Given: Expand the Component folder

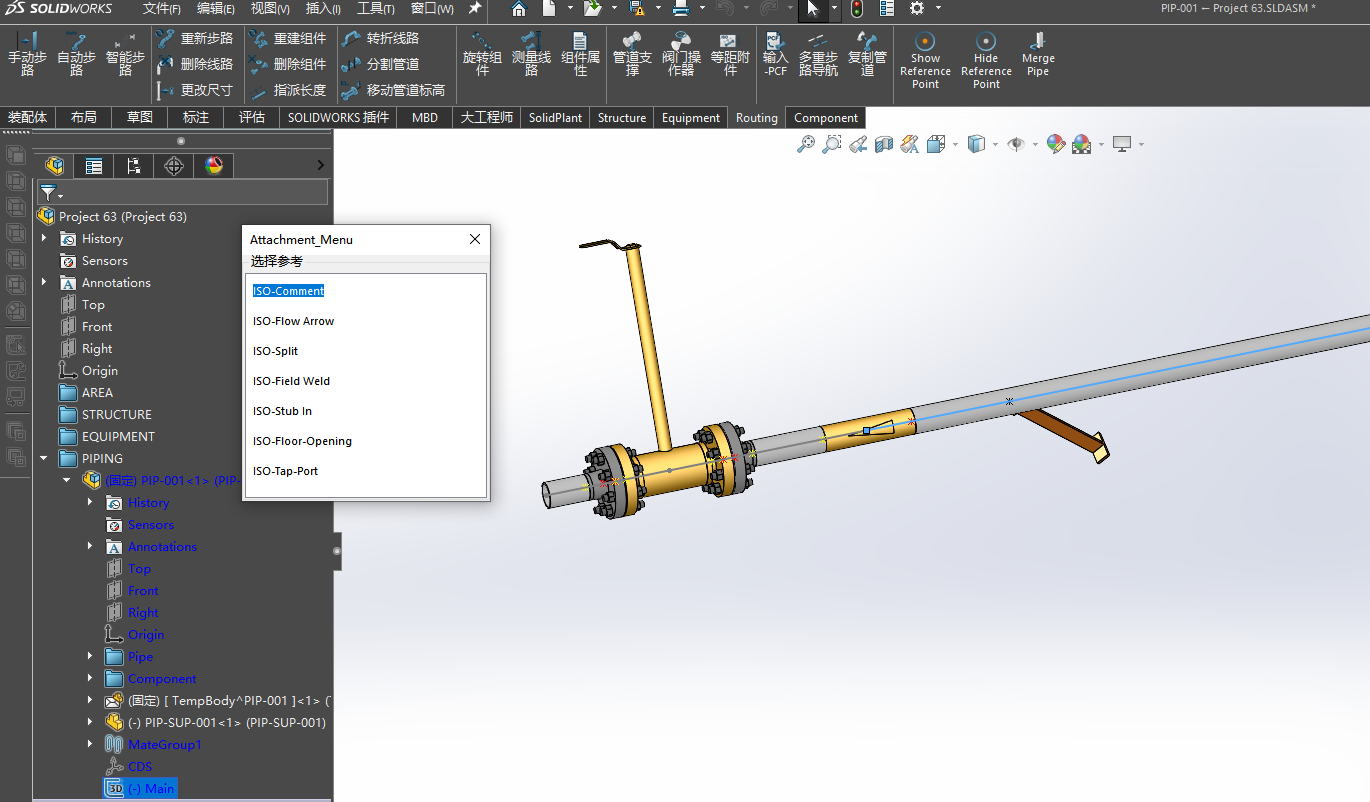Looking at the screenshot, I should point(90,678).
